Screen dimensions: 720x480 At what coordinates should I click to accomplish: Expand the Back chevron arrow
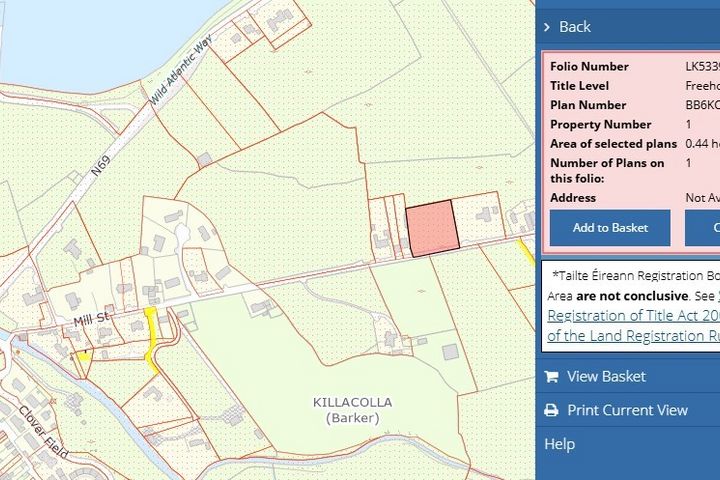click(546, 27)
